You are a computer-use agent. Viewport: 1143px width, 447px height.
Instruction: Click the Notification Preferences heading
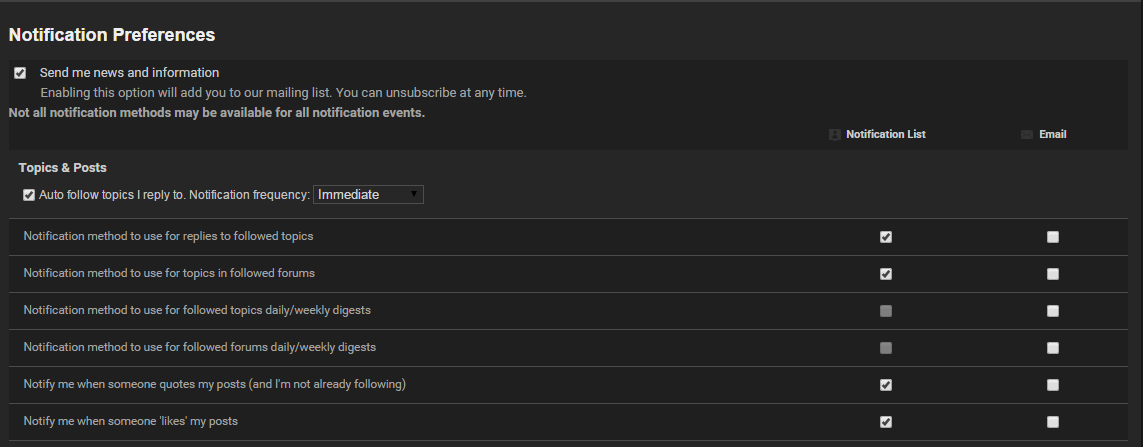112,35
